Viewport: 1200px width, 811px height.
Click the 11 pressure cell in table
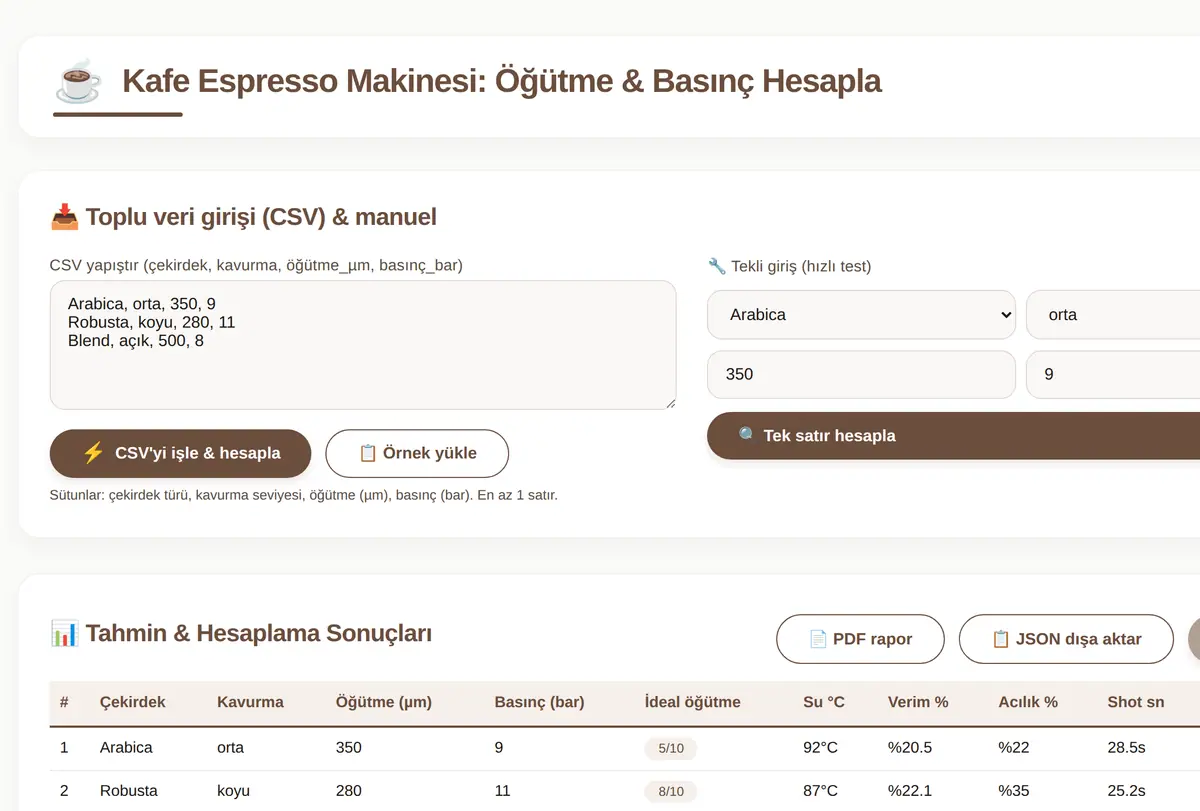(x=502, y=790)
